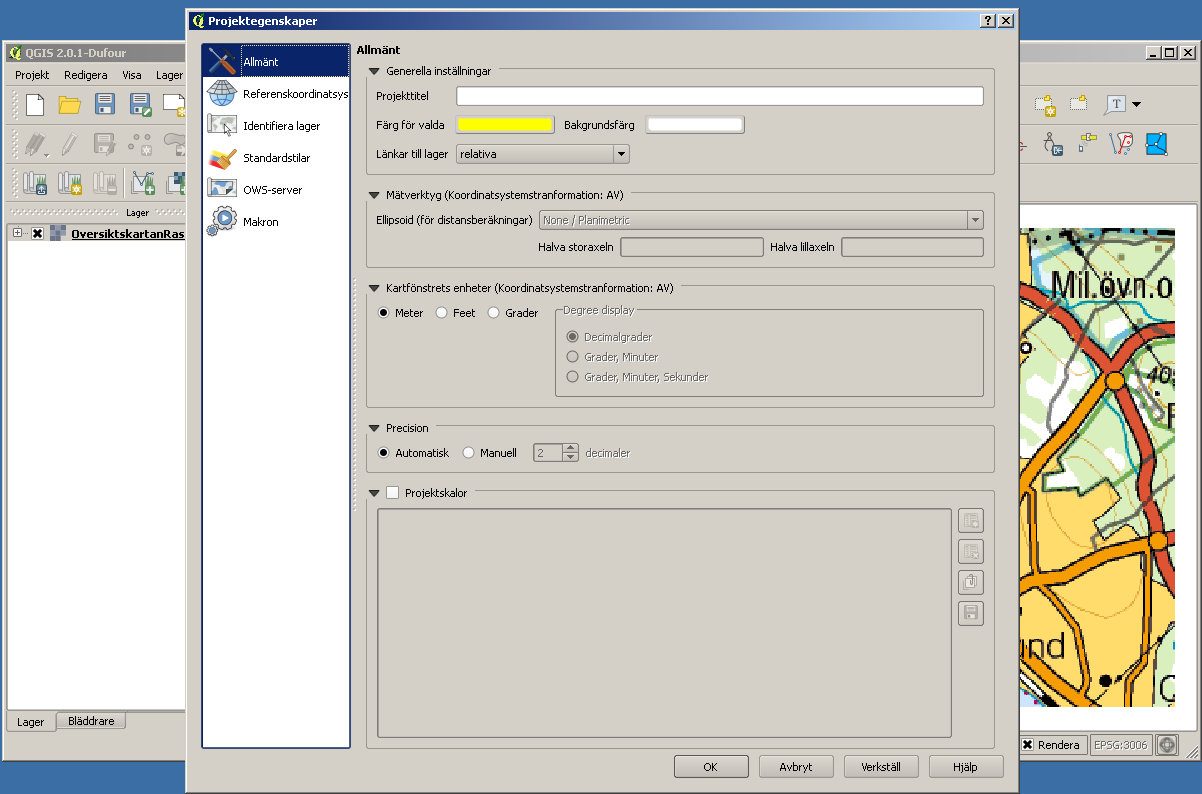The image size is (1202, 794).
Task: Select Decimalgrader radio option
Action: coord(573,337)
